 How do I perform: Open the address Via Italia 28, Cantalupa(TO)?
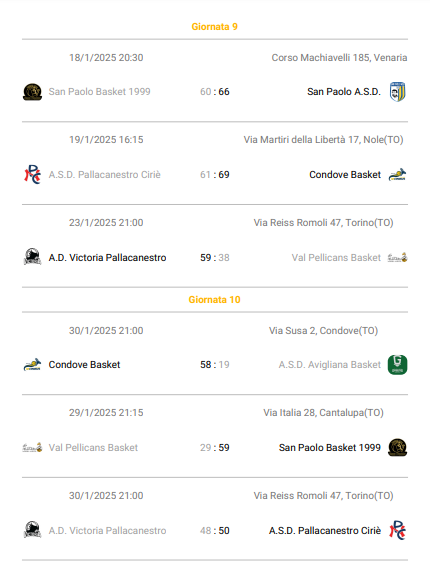click(x=323, y=413)
